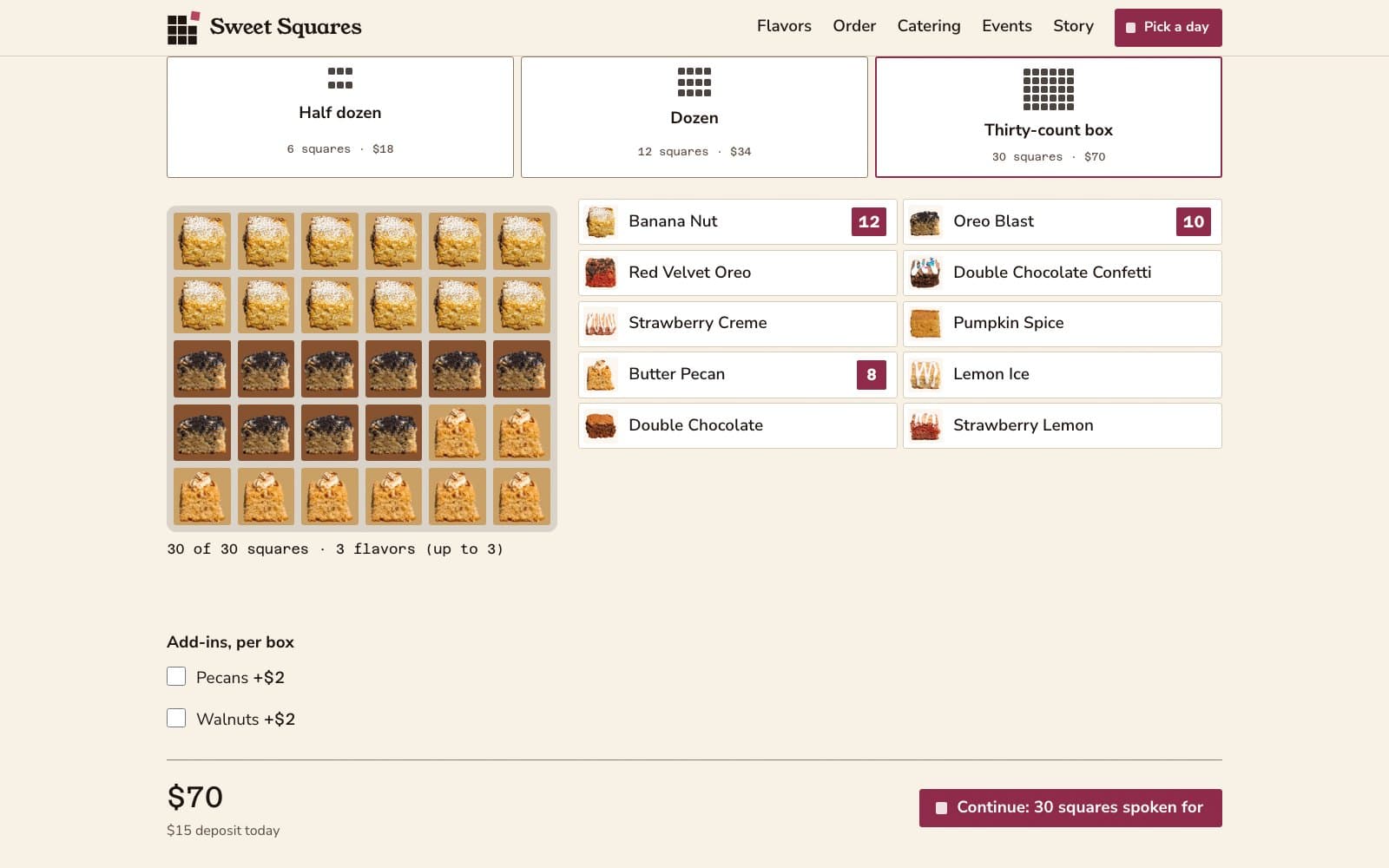This screenshot has height=868, width=1389.
Task: Click the Strawberry Lemon thumbnail icon
Action: [x=925, y=425]
